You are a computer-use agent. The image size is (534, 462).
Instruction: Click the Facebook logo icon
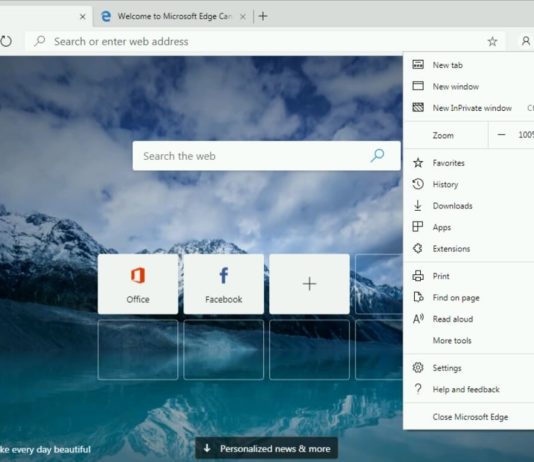223,275
